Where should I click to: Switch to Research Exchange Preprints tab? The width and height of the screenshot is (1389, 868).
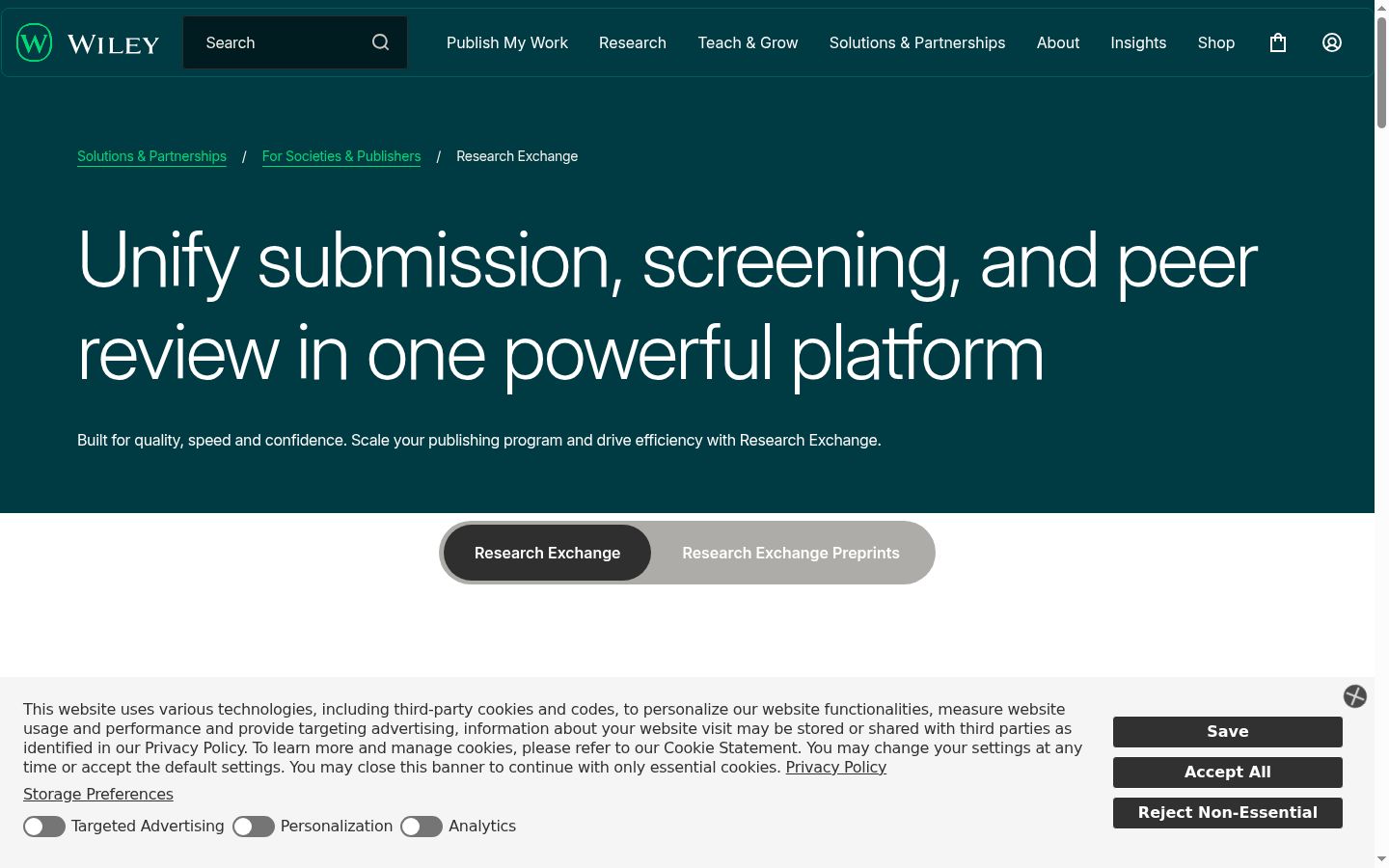pyautogui.click(x=791, y=553)
